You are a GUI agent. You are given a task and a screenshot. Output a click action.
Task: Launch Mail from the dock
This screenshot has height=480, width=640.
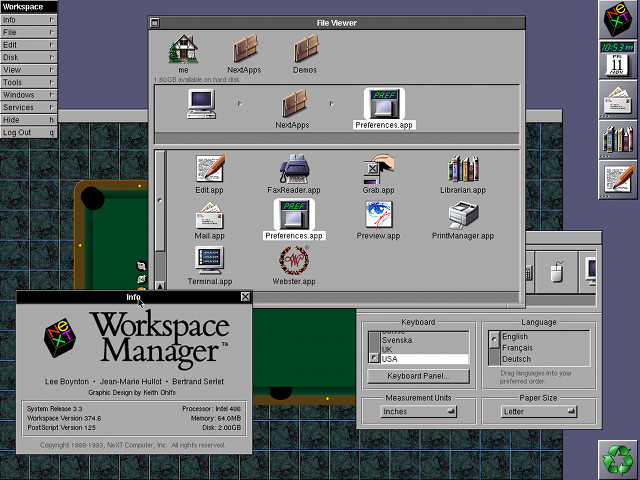point(618,99)
